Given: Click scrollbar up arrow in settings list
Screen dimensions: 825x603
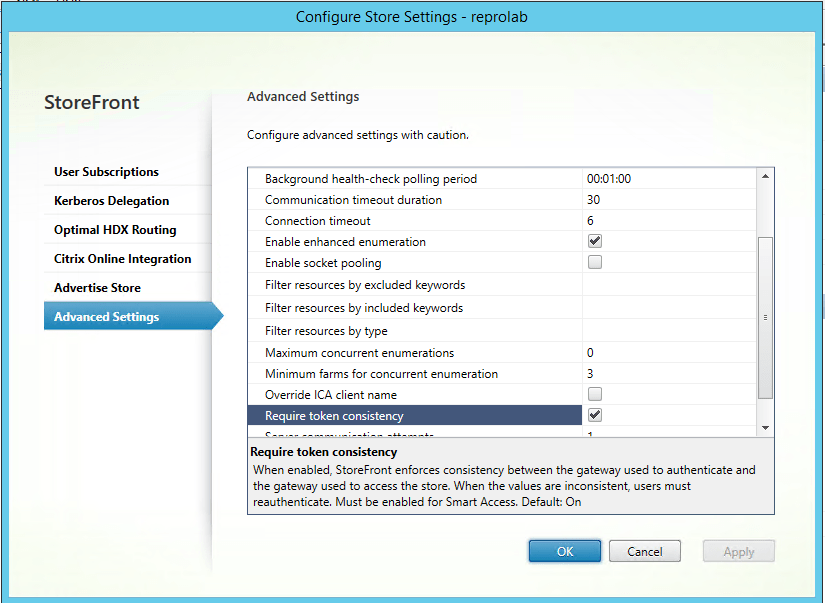Looking at the screenshot, I should tap(765, 176).
